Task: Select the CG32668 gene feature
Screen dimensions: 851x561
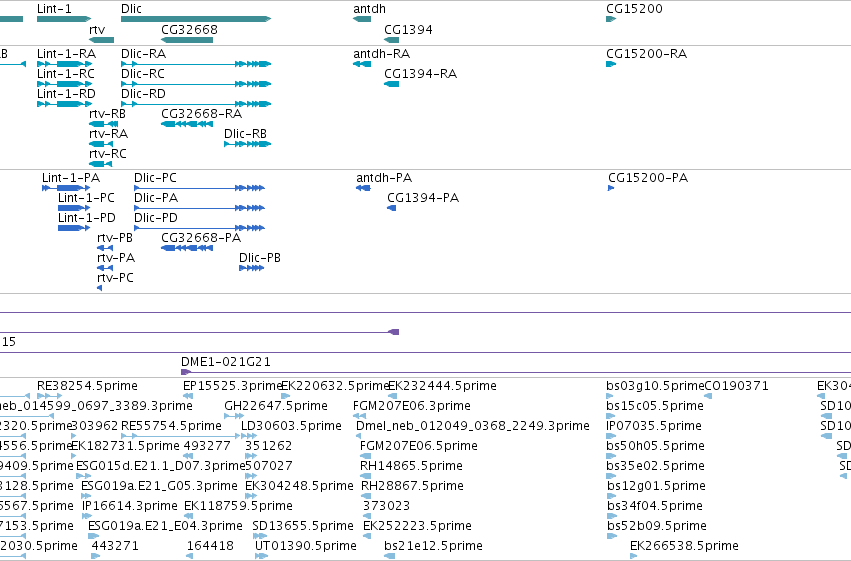Action: pyautogui.click(x=187, y=40)
